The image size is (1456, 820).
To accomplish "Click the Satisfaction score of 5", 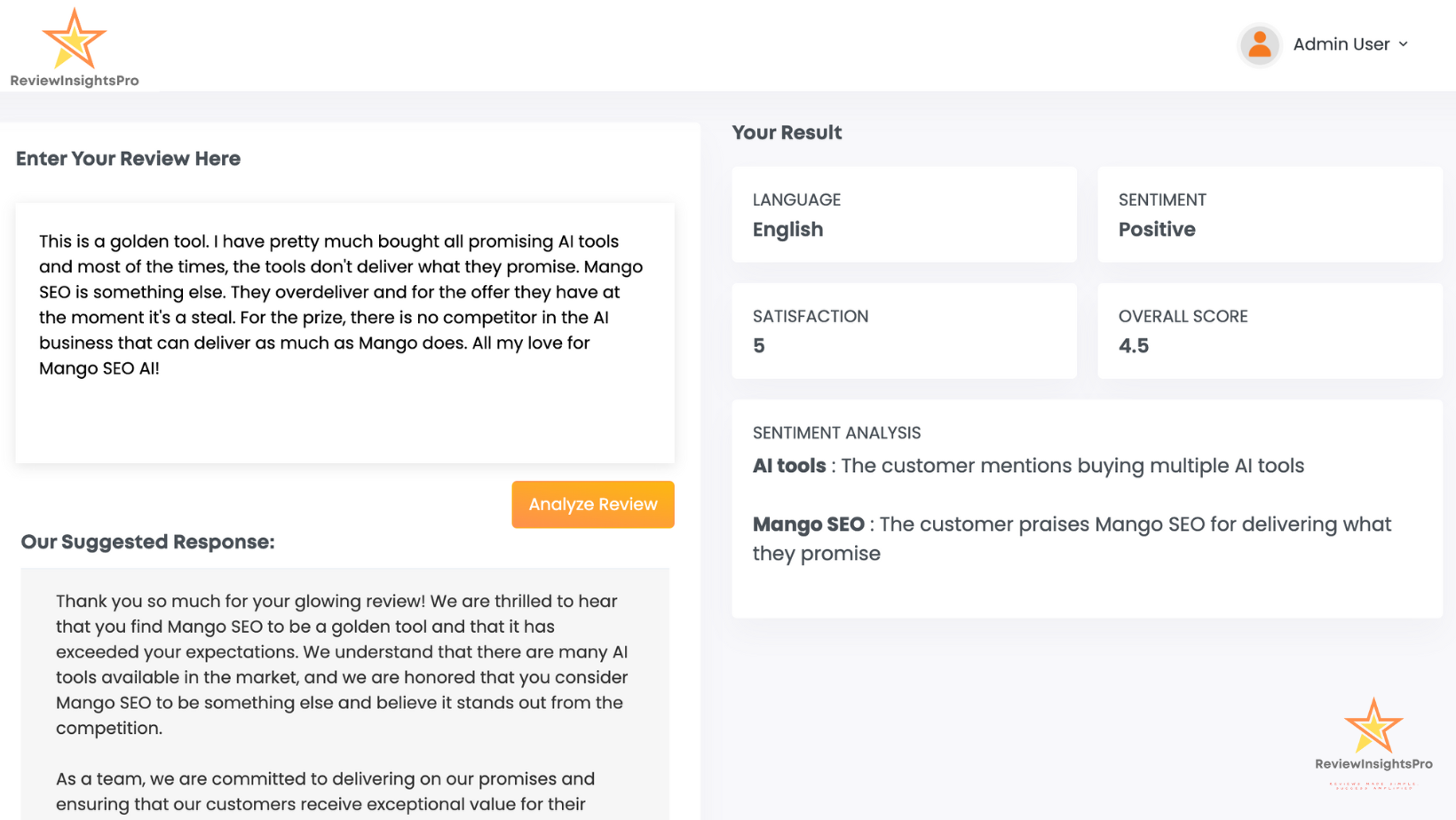I will 759,346.
